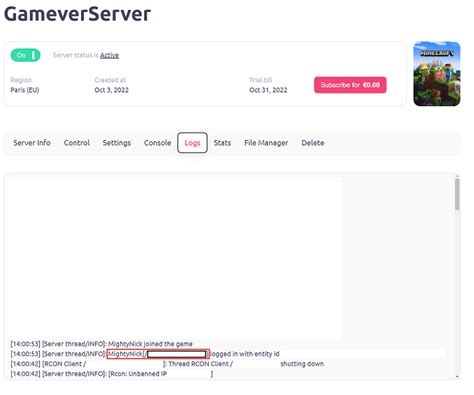Select log line 'logged in with entity id'
The width and height of the screenshot is (474, 395).
coord(145,354)
